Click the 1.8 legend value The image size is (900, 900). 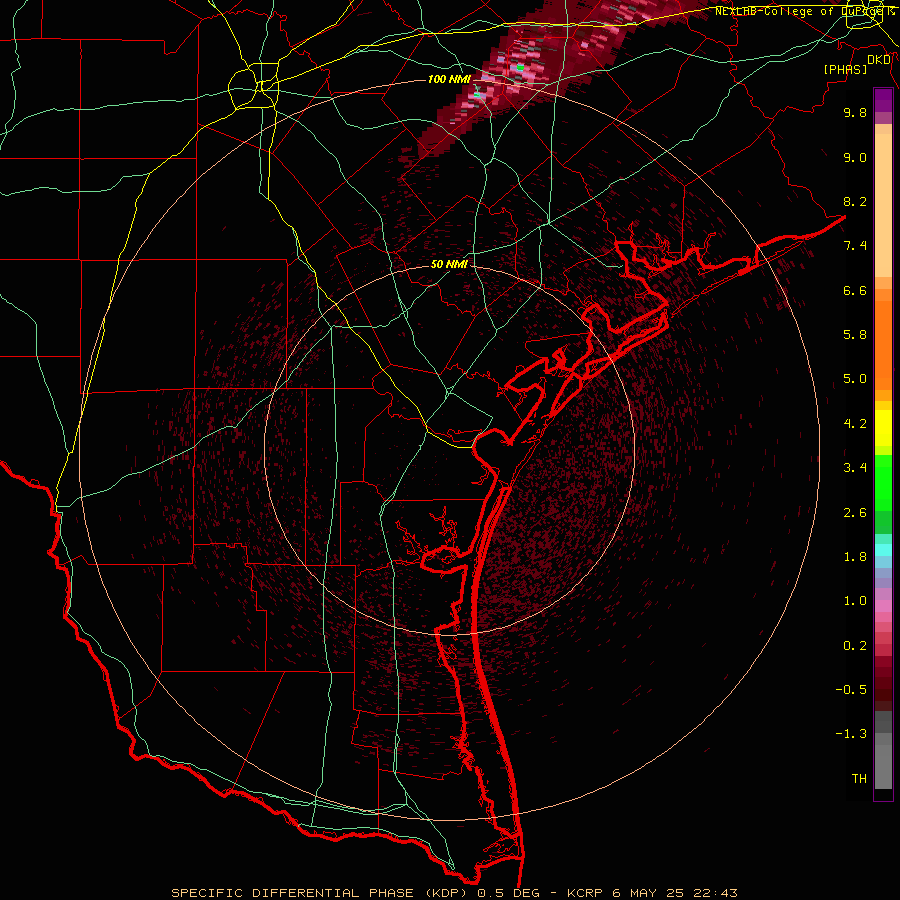pyautogui.click(x=855, y=557)
